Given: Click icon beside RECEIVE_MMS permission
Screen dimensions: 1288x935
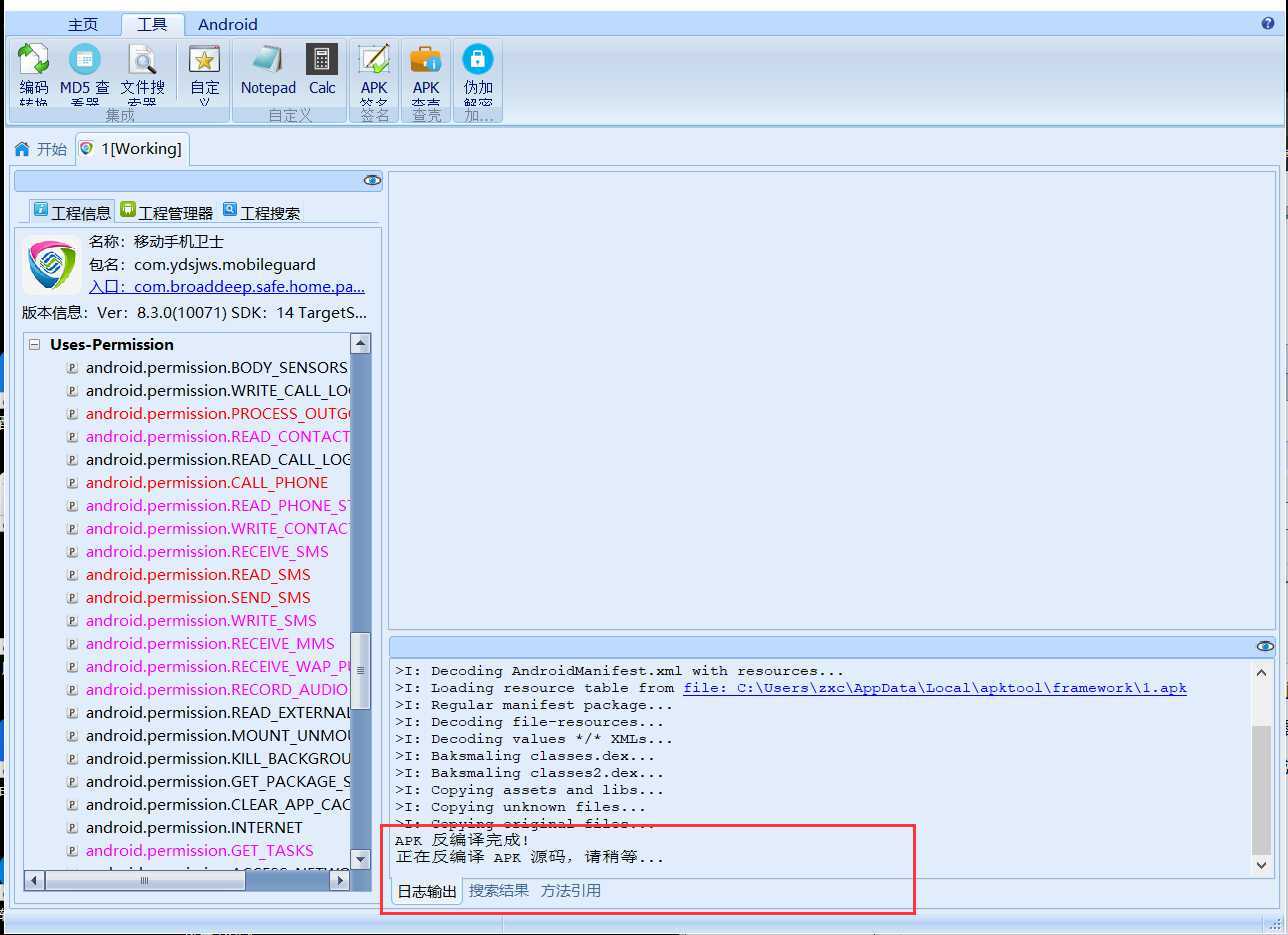Looking at the screenshot, I should 72,644.
